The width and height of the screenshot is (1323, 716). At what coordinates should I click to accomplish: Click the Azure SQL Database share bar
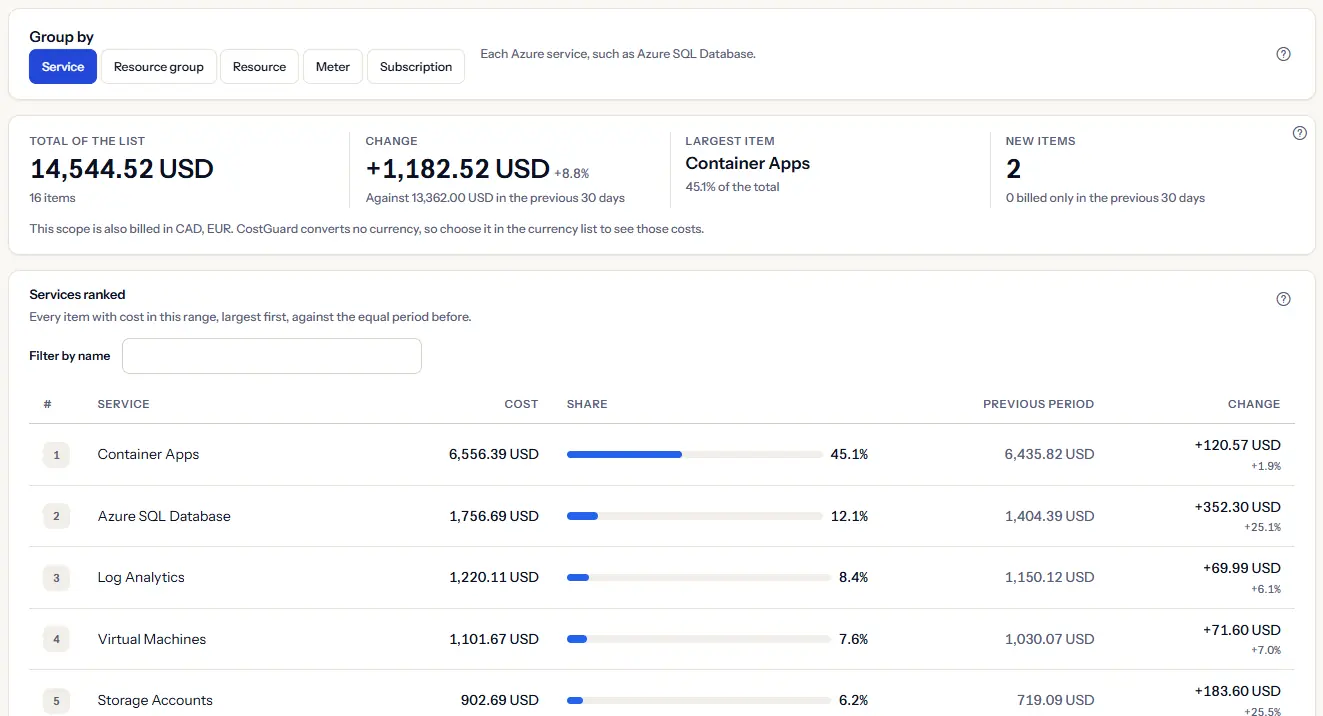coord(695,516)
